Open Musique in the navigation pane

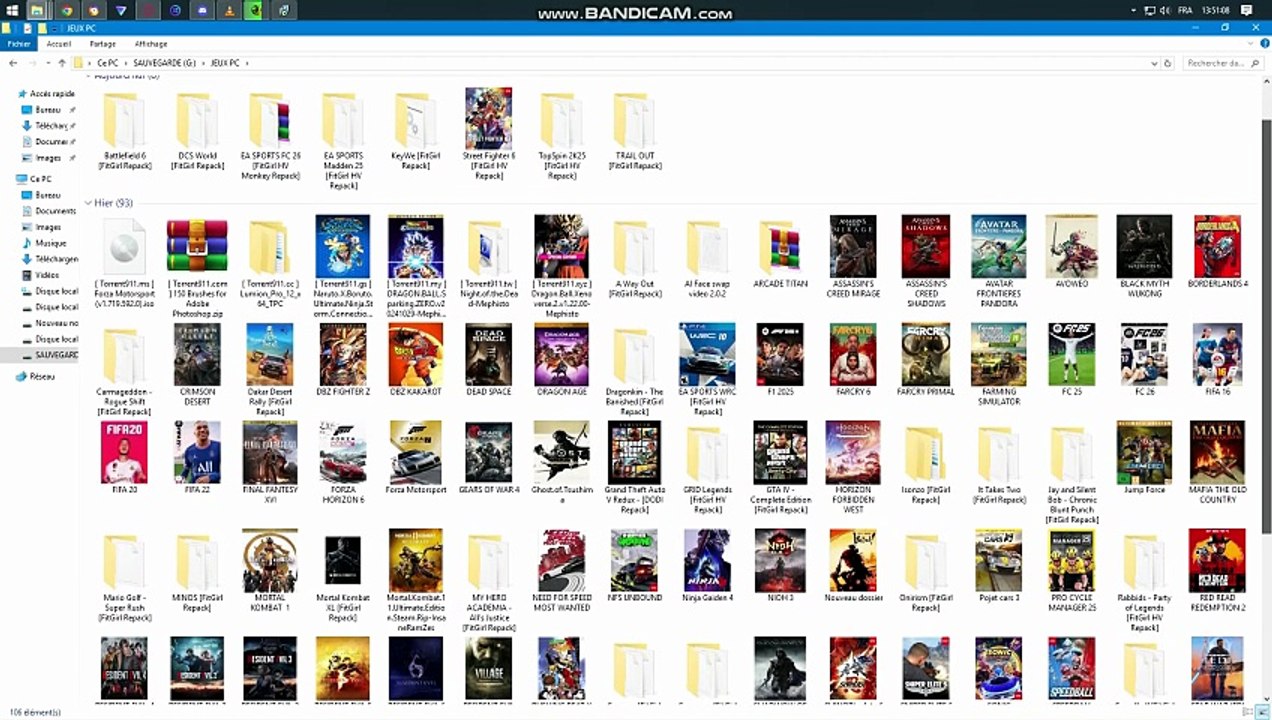tap(45, 243)
